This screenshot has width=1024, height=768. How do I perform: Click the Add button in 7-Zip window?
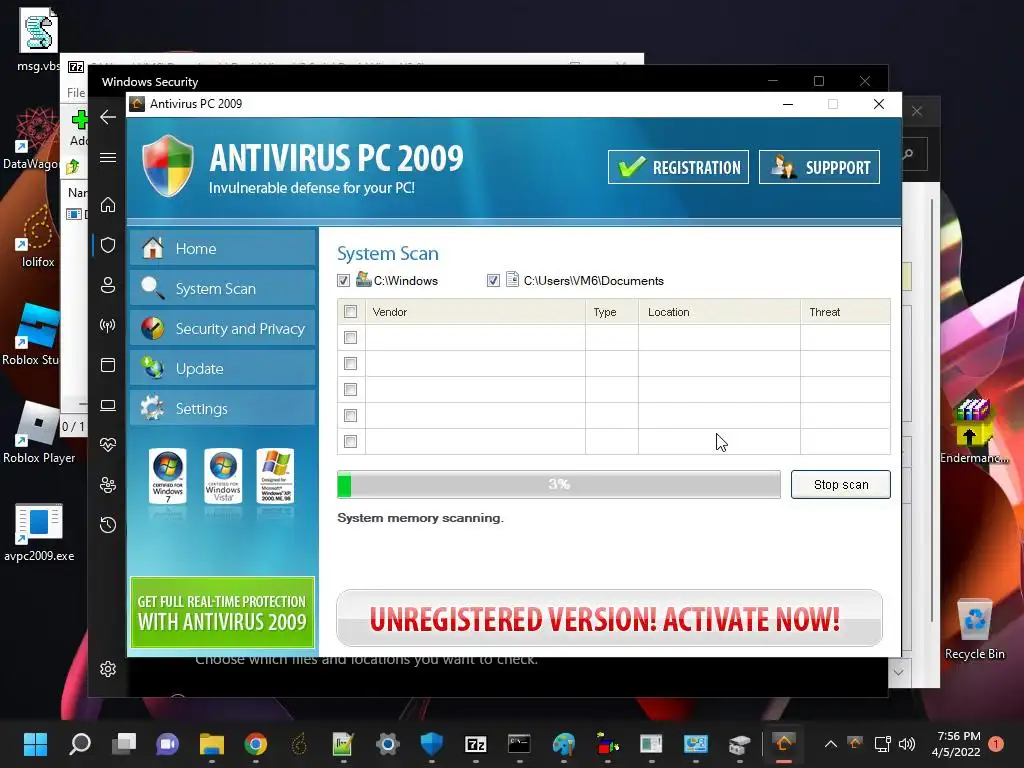[x=79, y=129]
